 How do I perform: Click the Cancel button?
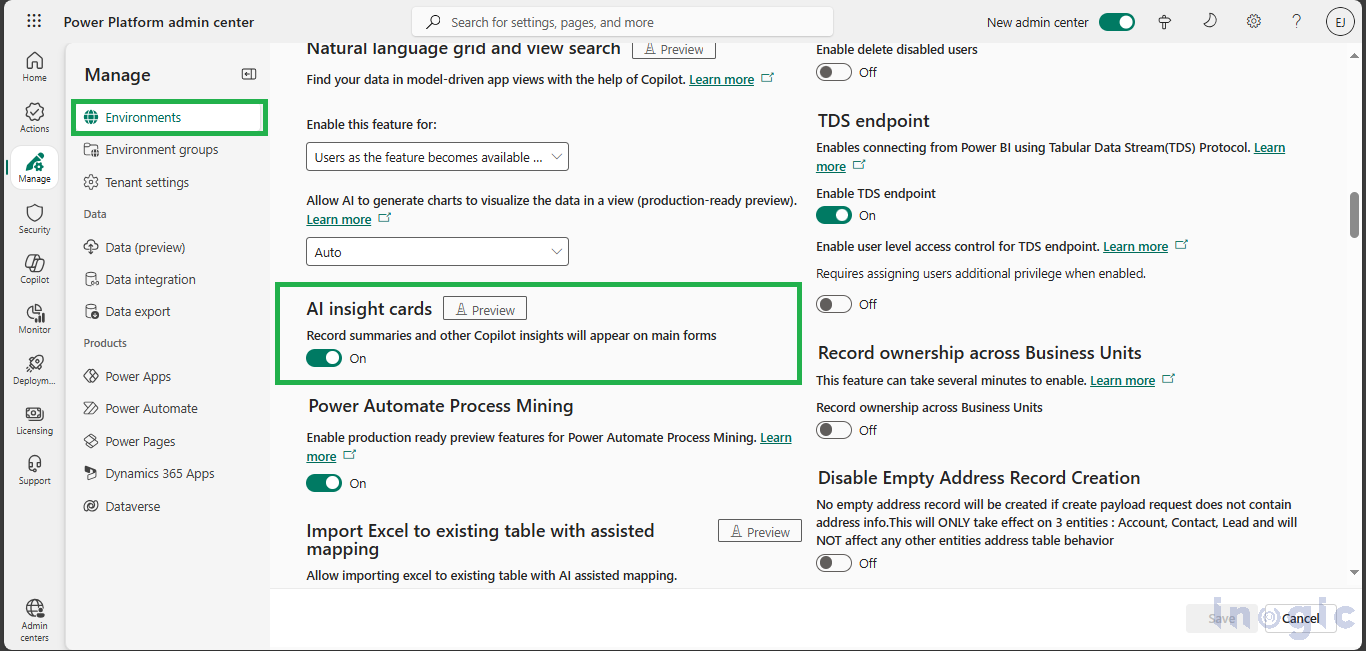click(x=1301, y=618)
